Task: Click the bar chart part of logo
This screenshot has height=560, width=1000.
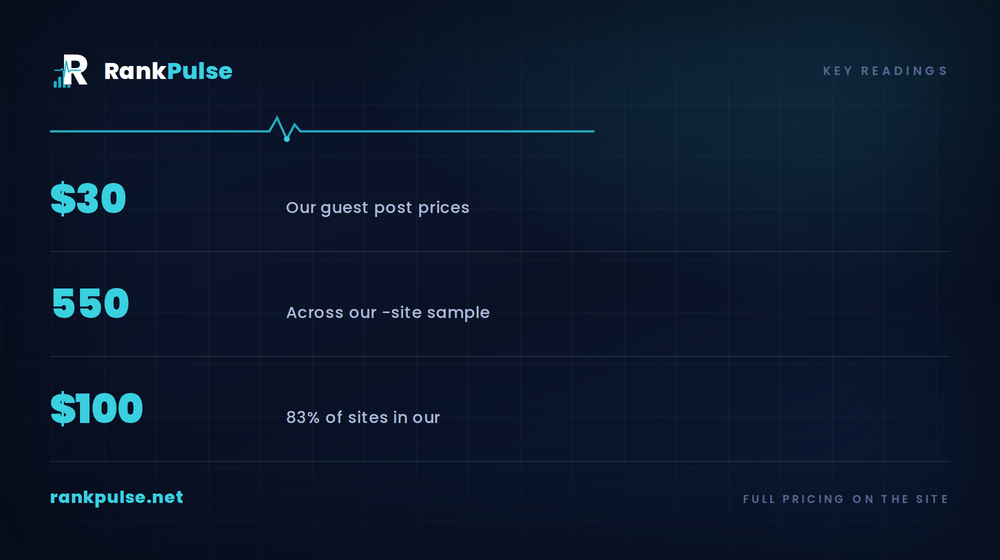Action: 61,80
